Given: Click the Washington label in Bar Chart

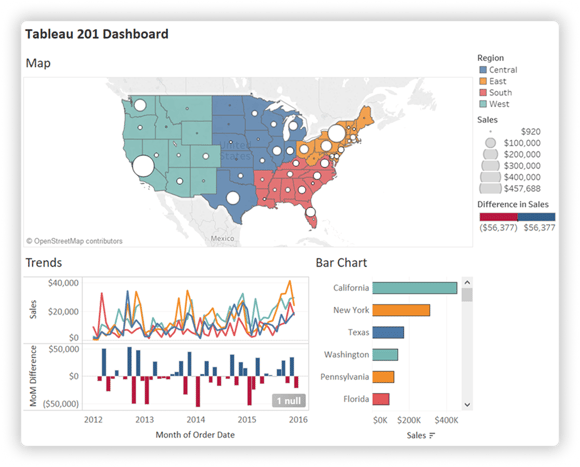Looking at the screenshot, I should pos(347,355).
